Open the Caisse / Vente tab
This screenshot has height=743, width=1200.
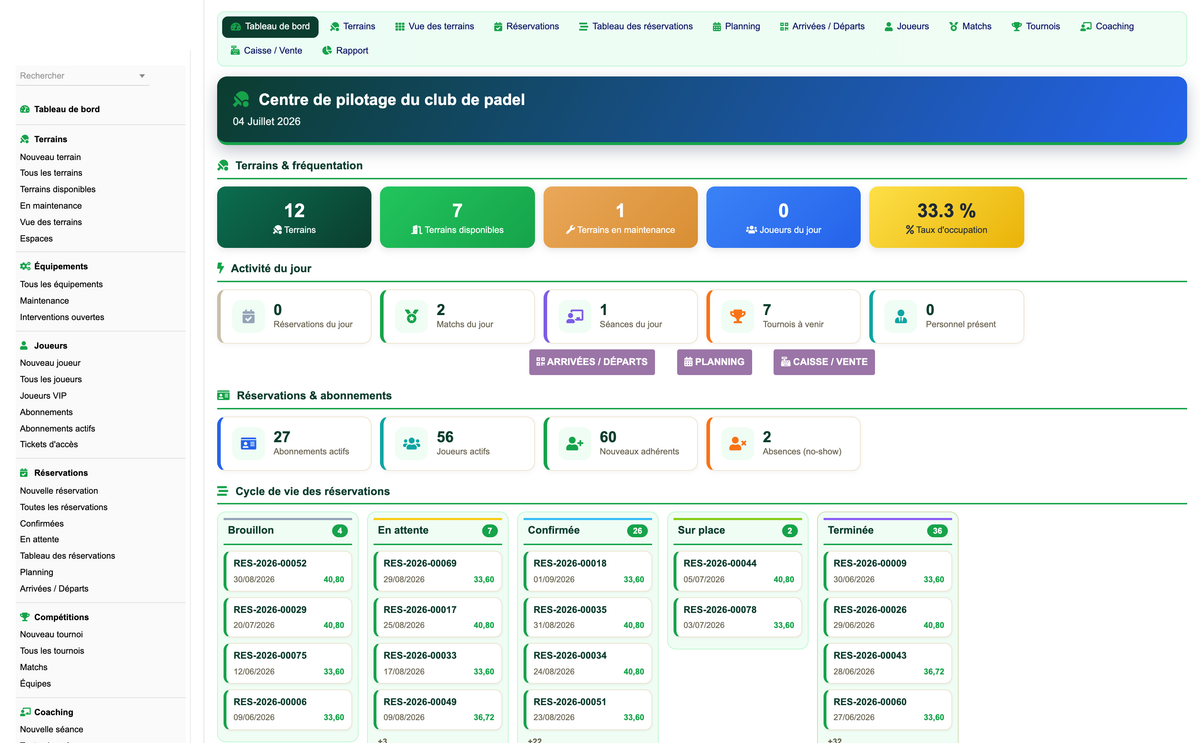[266, 50]
